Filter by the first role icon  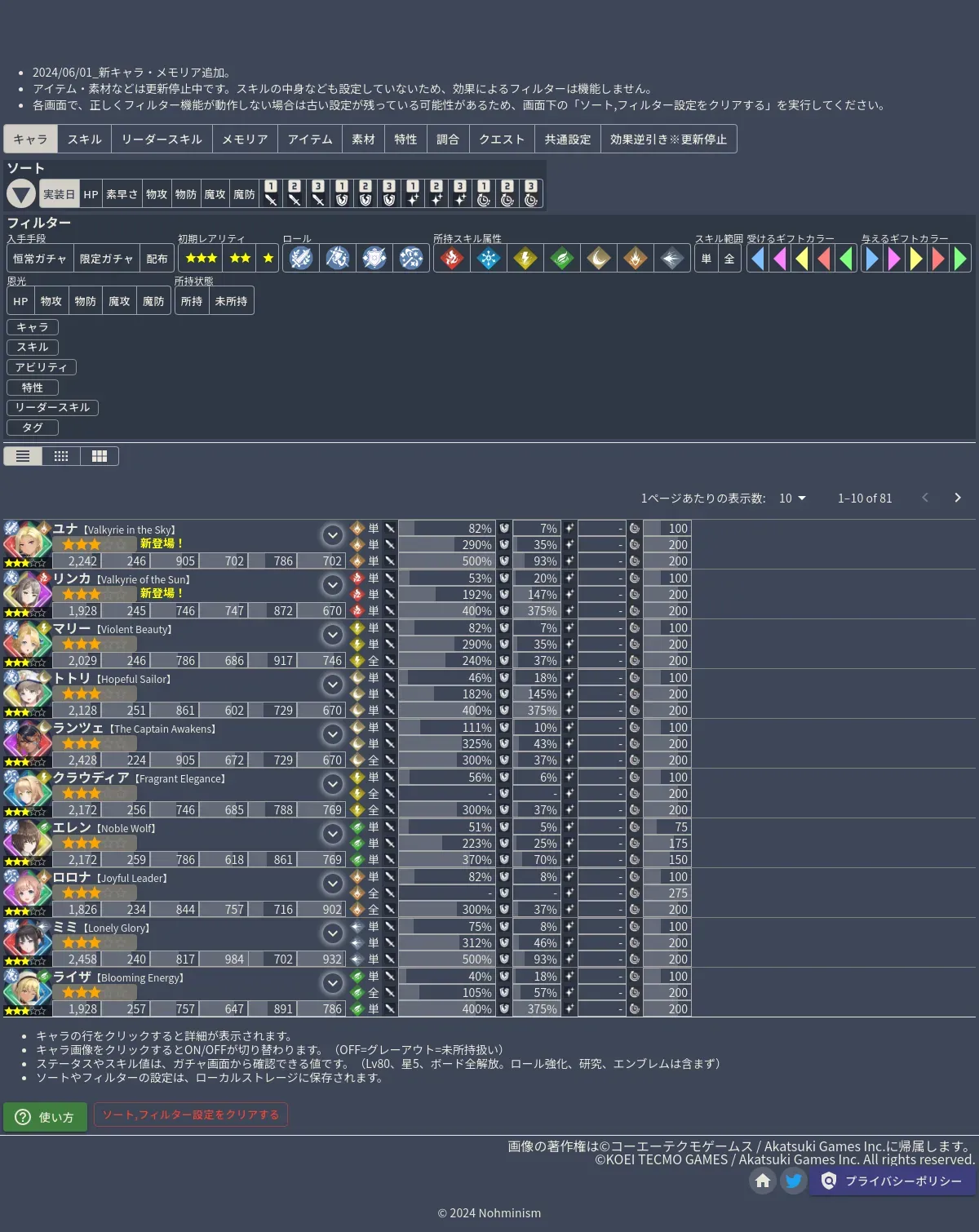[x=301, y=259]
